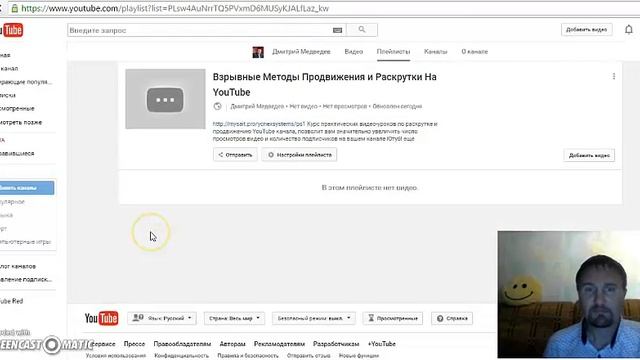Click the YouTube logo in the header
The image size is (640, 360).
point(11,30)
